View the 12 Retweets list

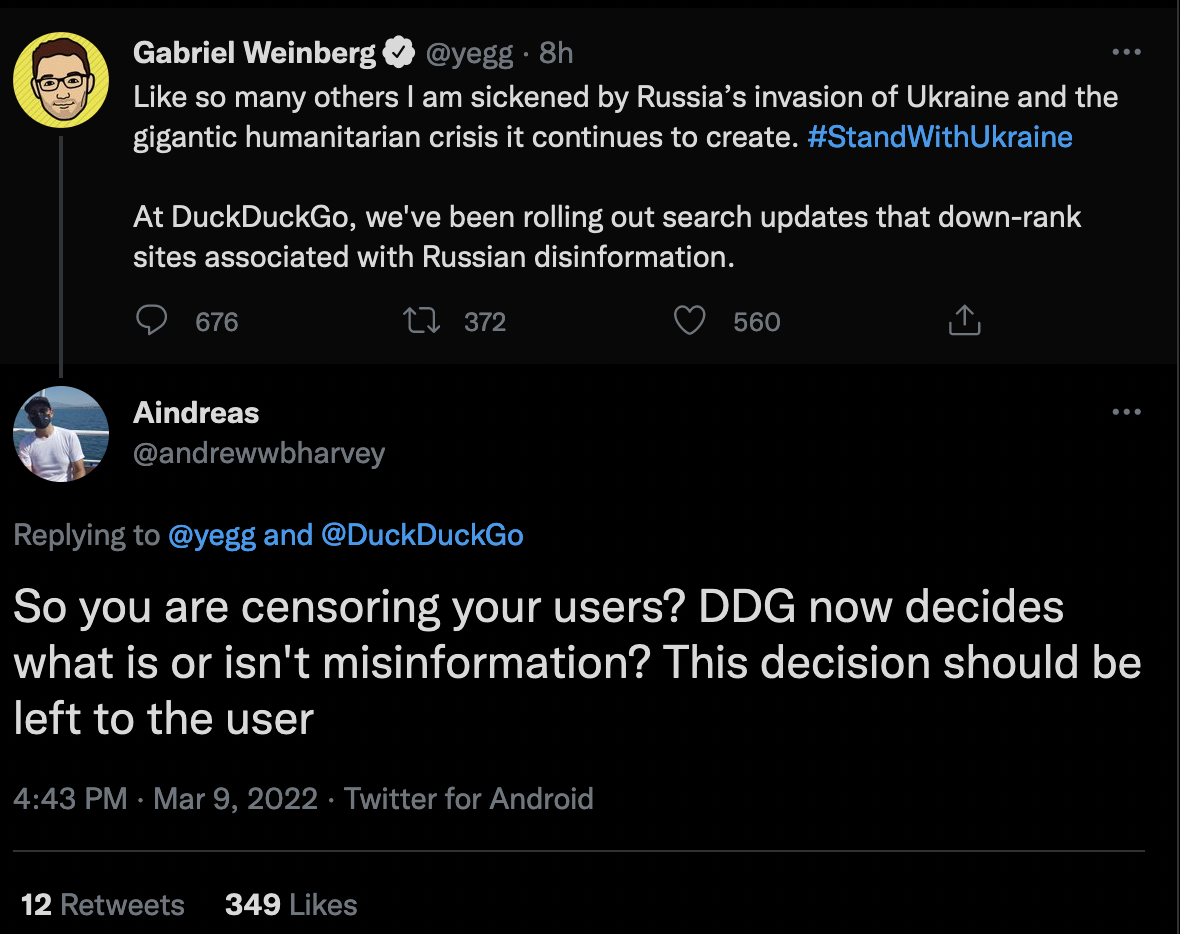pos(102,905)
